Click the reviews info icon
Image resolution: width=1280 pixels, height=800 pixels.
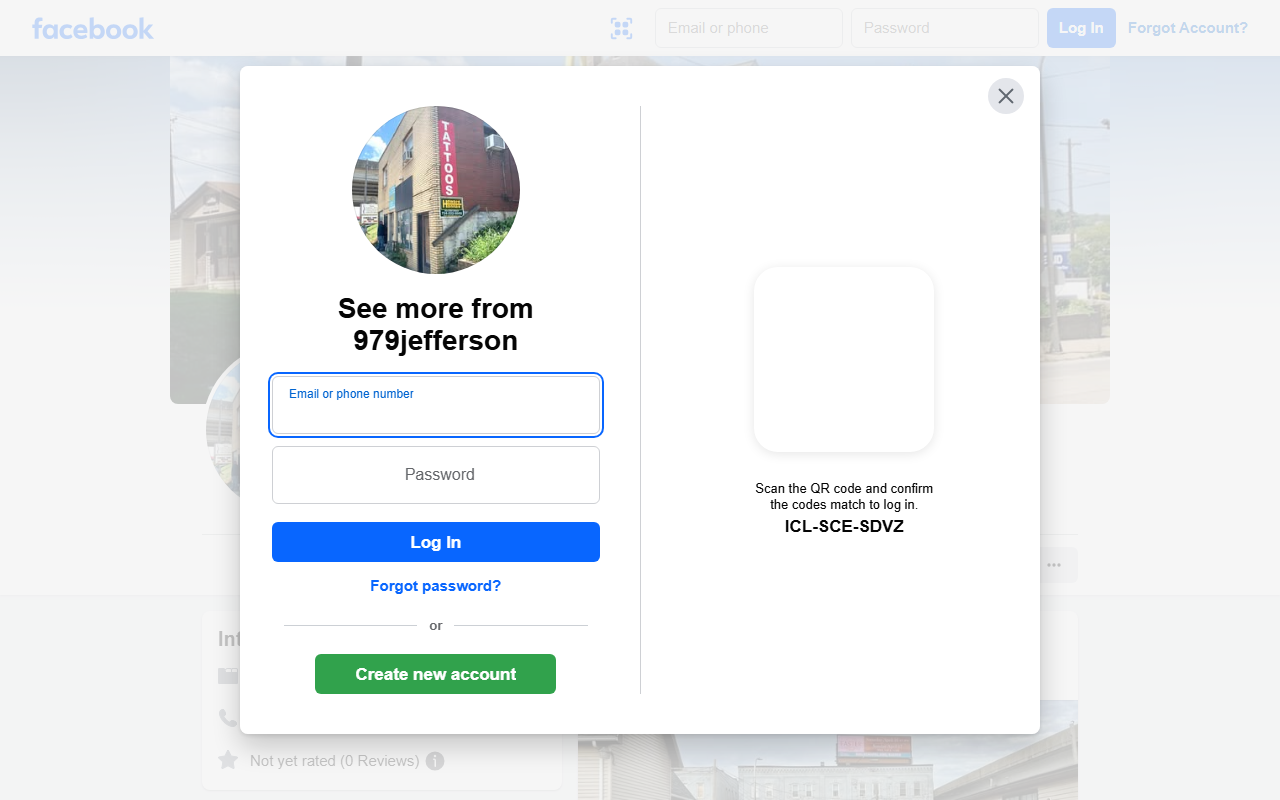[435, 761]
